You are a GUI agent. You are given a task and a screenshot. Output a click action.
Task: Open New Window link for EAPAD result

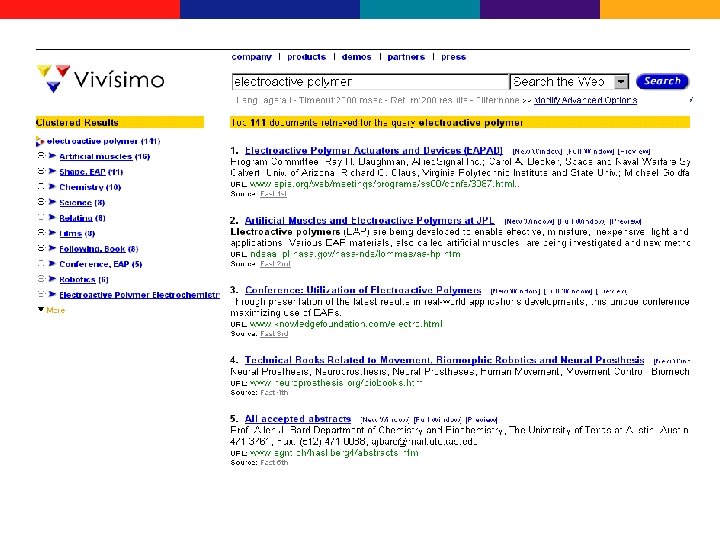(x=537, y=152)
